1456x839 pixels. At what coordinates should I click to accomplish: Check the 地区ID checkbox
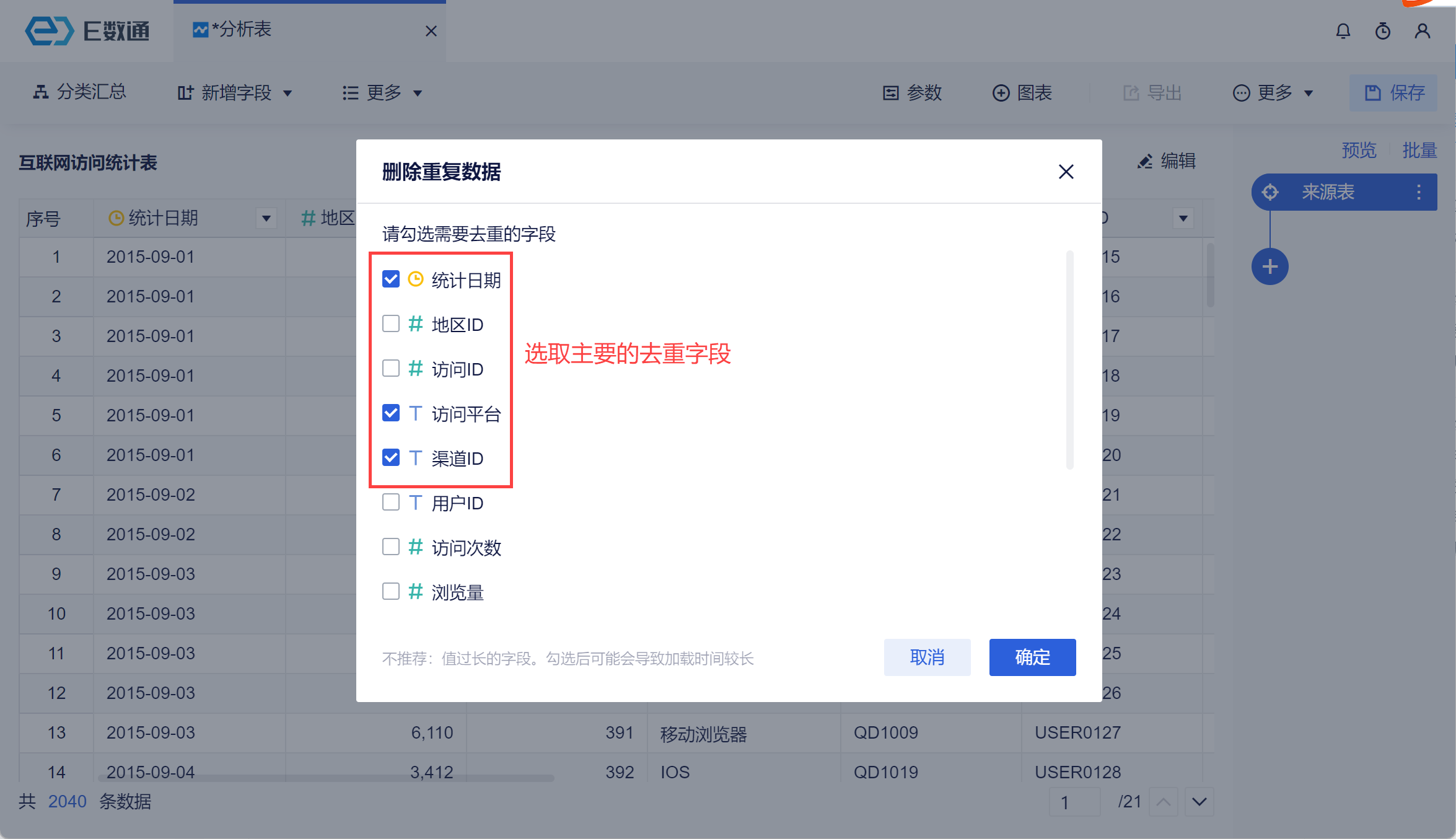click(391, 324)
